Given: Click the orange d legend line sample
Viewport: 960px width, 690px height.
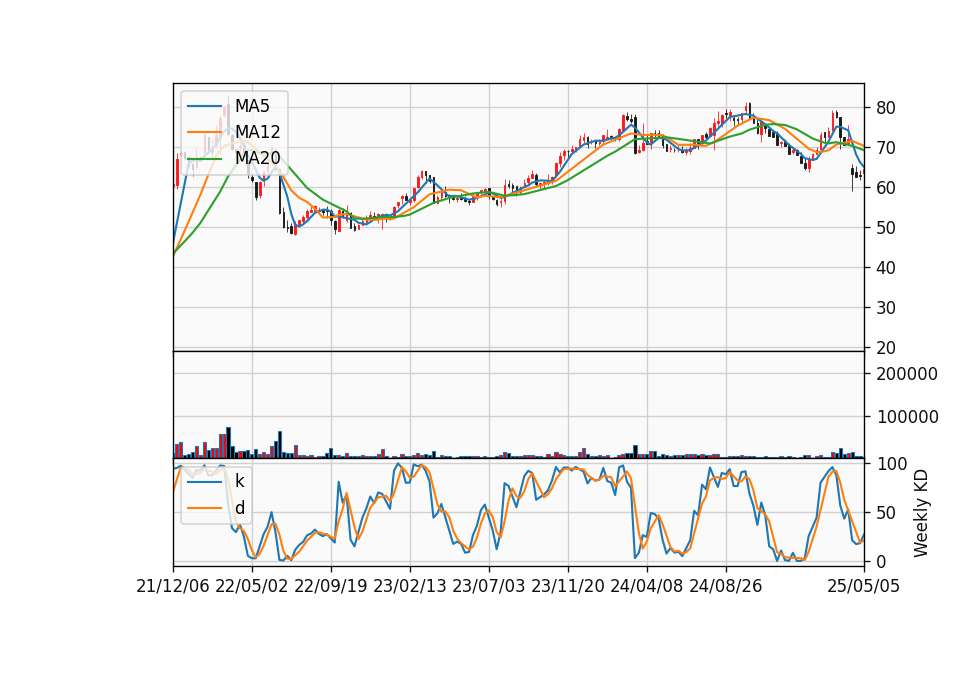Looking at the screenshot, I should 204,508.
